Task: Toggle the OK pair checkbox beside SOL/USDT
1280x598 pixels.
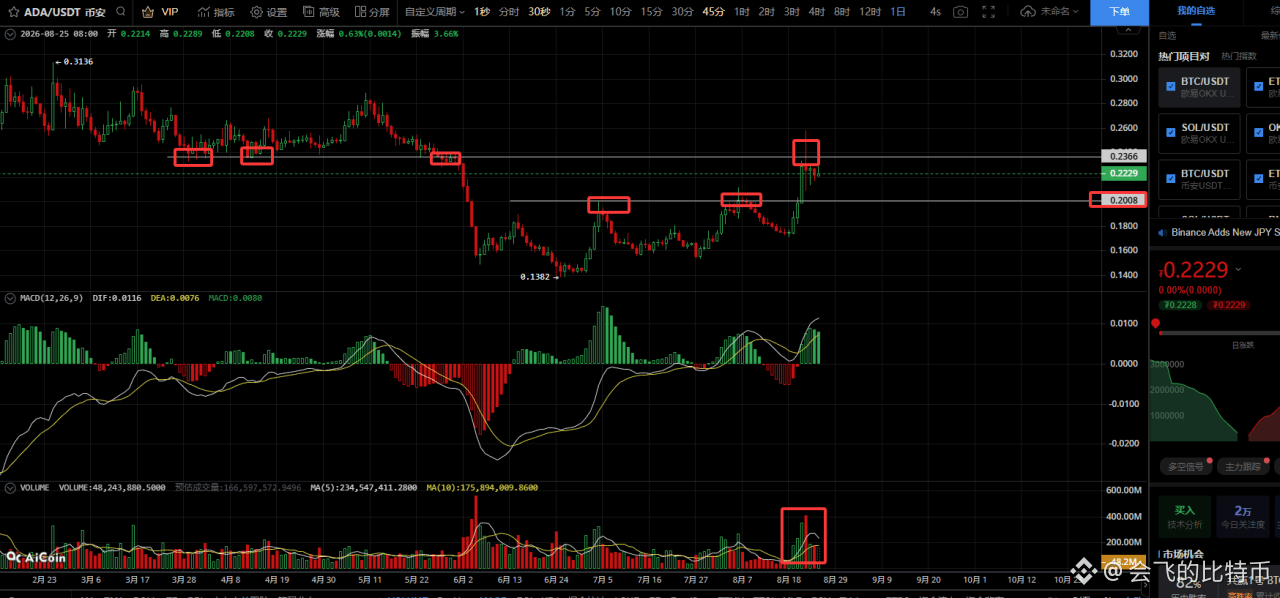Action: (1257, 132)
